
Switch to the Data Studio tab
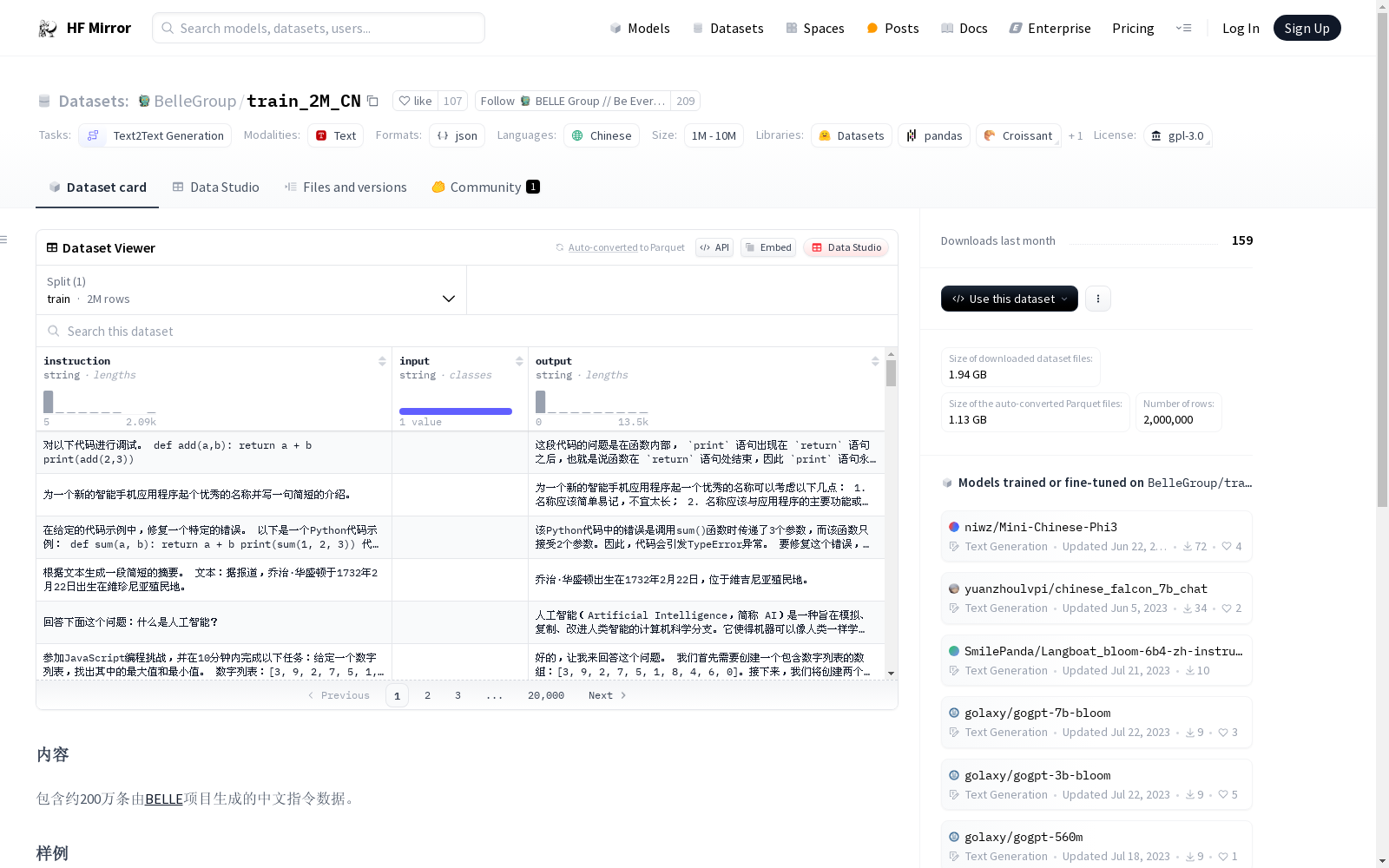click(x=216, y=187)
